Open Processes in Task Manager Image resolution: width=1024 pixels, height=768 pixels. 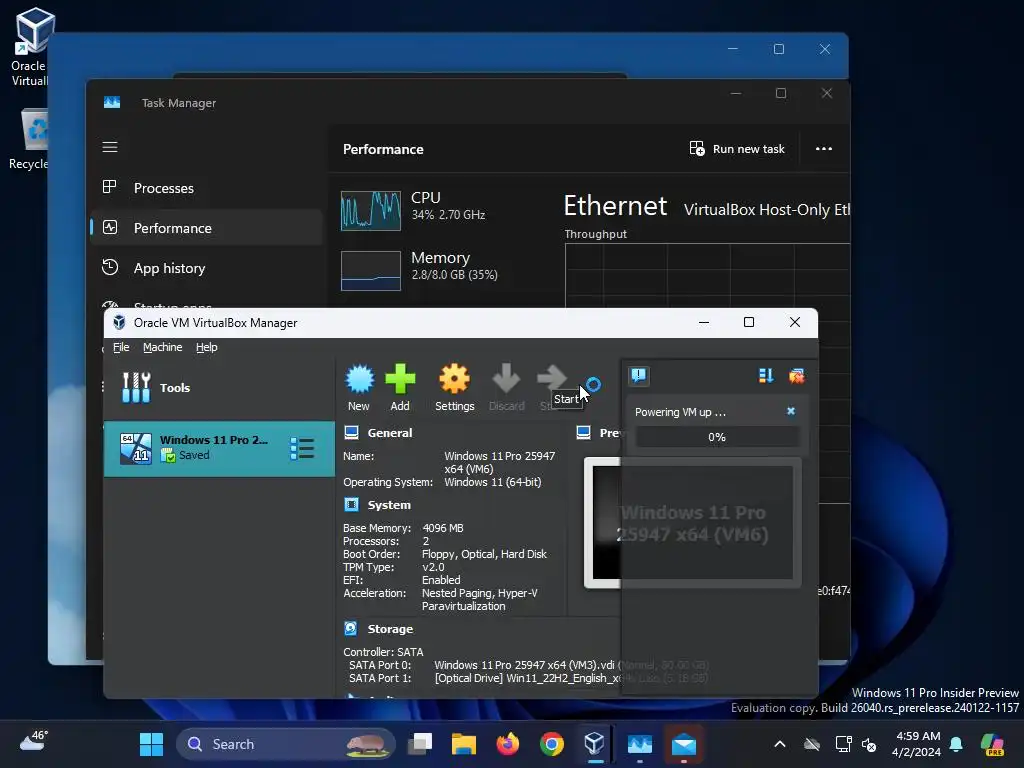coord(206,188)
